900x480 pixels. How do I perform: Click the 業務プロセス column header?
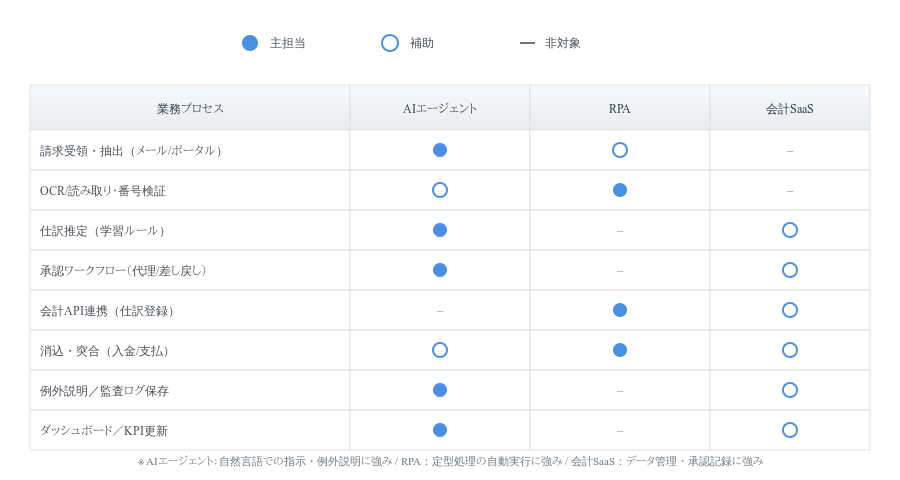click(190, 108)
